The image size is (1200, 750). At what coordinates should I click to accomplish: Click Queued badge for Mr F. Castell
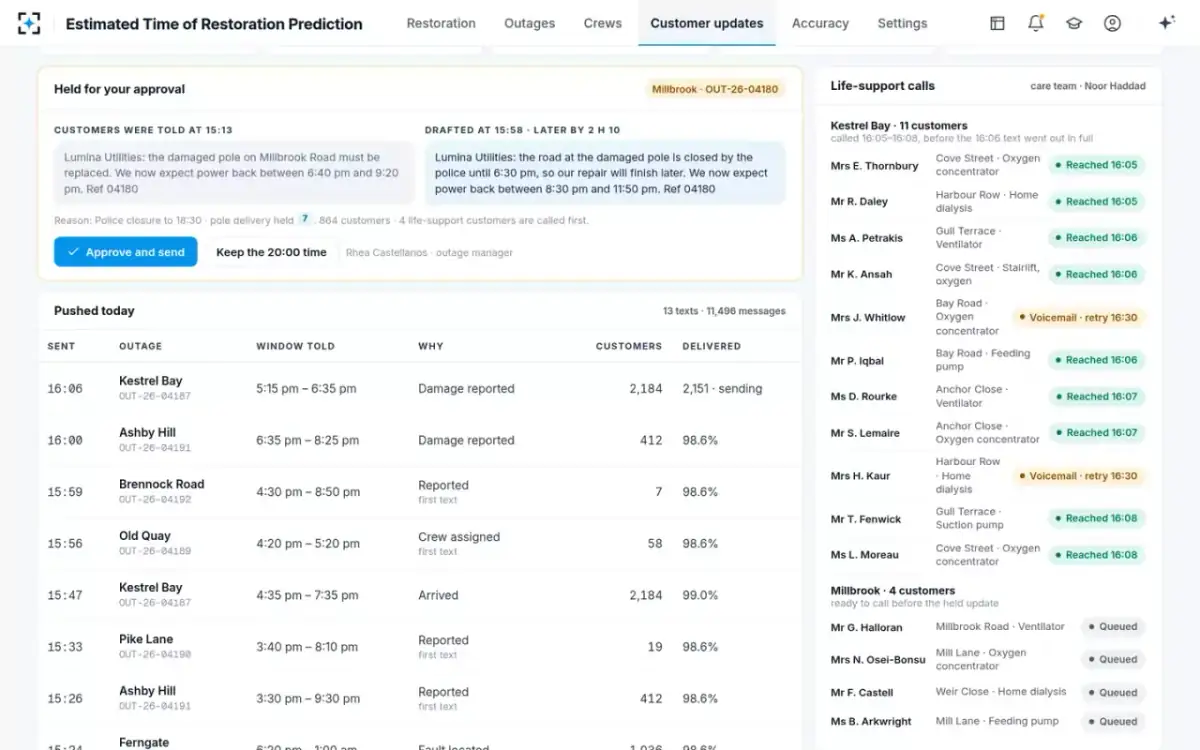point(1112,692)
